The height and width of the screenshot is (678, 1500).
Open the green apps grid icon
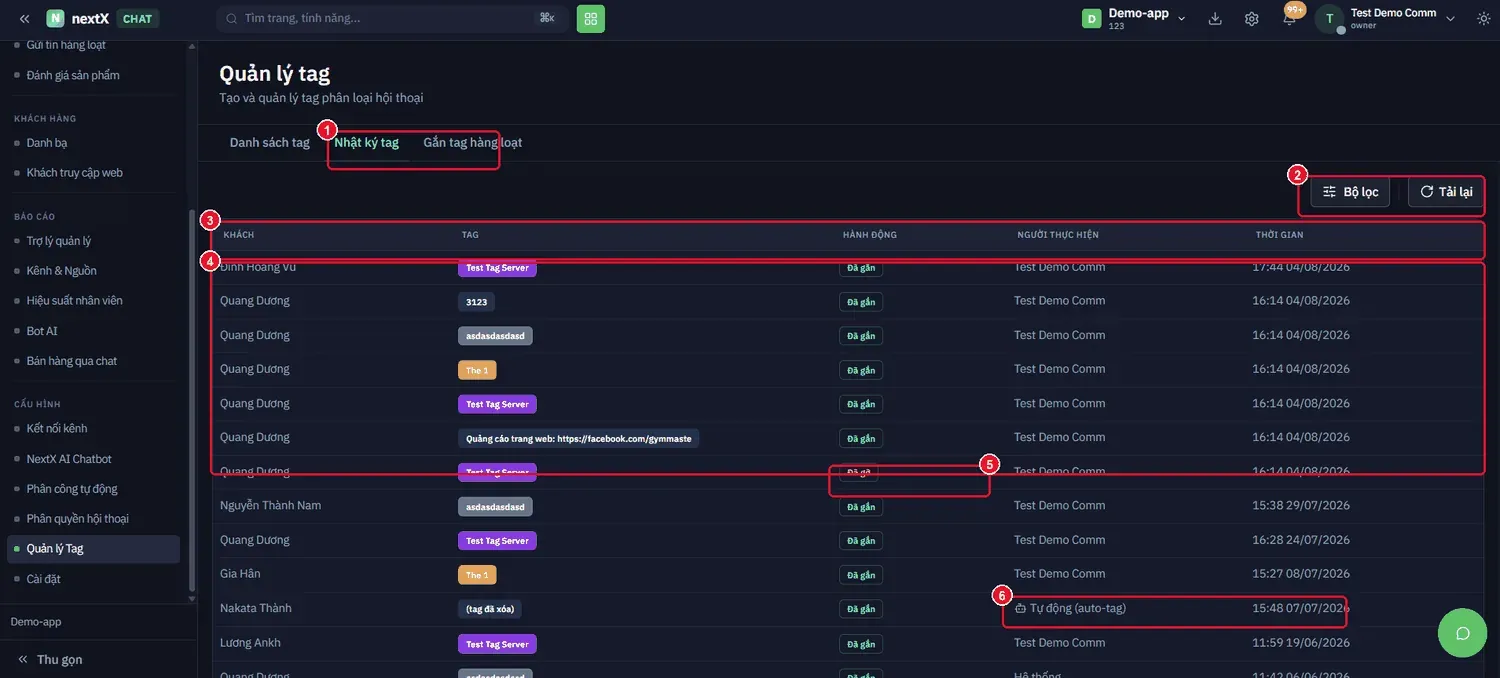click(591, 18)
